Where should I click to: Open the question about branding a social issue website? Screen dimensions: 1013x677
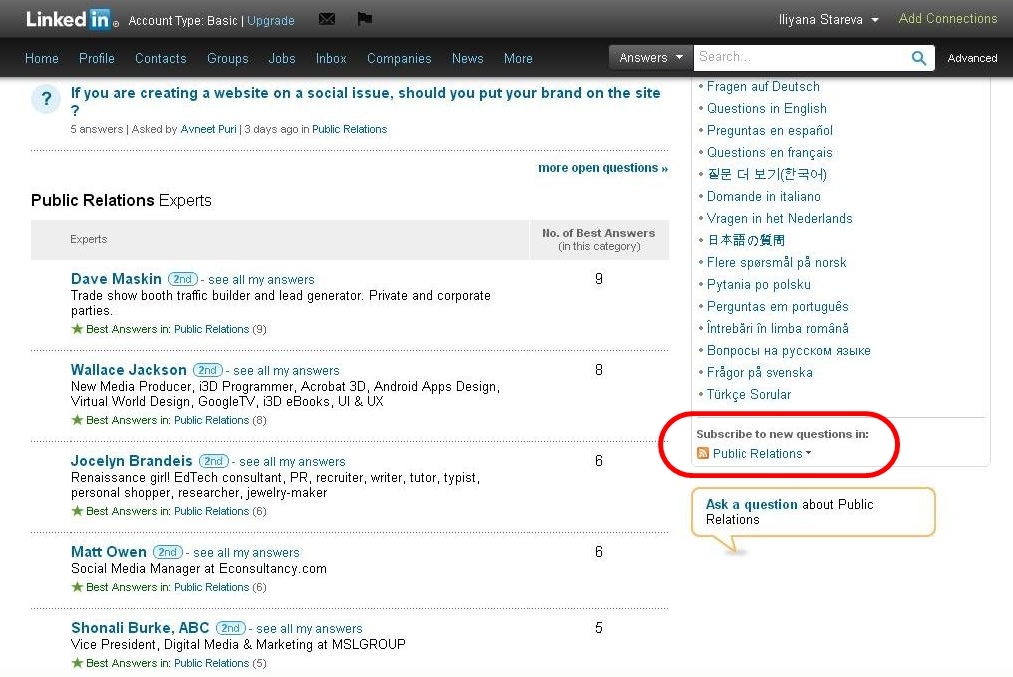coord(366,101)
